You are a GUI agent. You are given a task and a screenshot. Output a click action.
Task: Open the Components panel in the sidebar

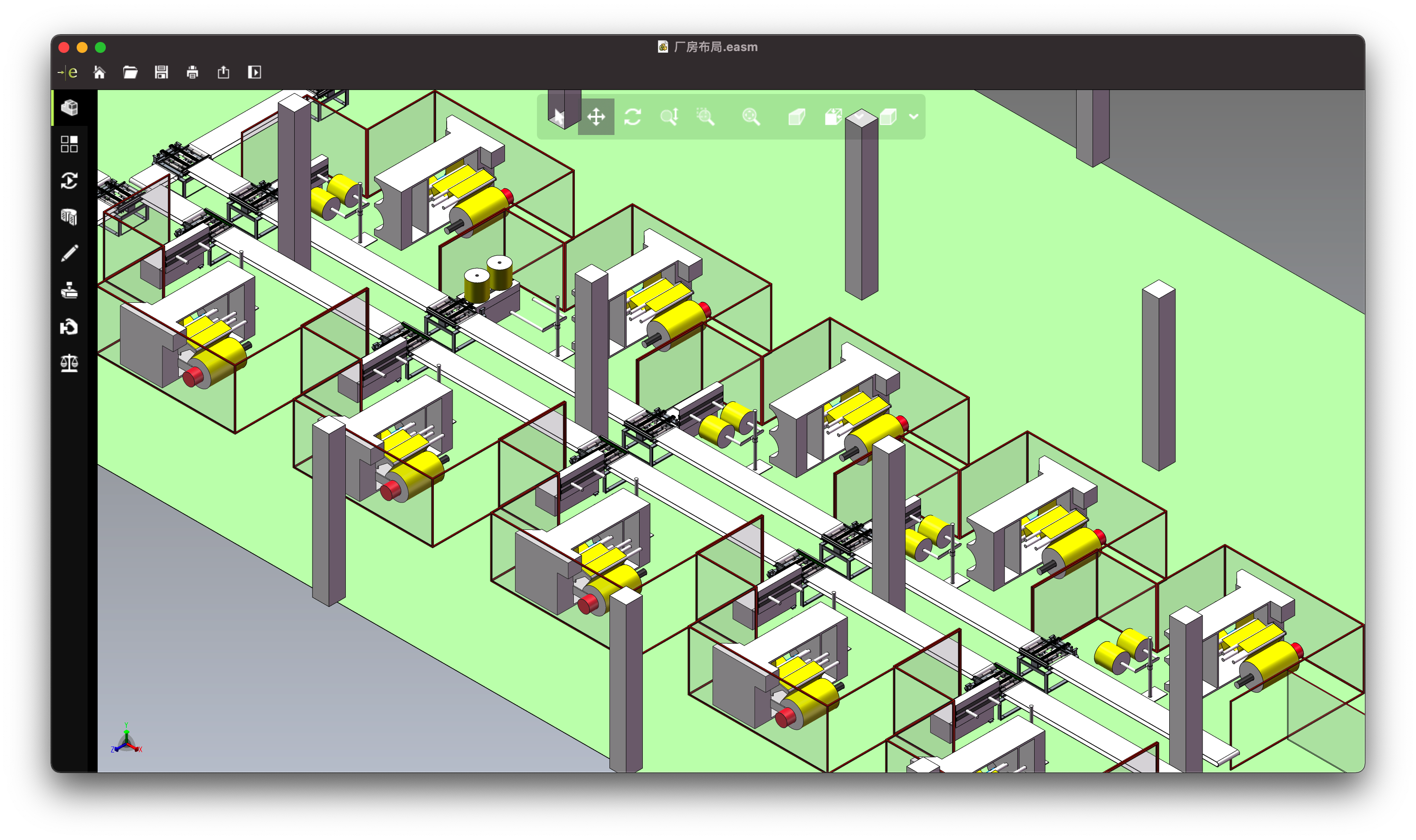(69, 108)
